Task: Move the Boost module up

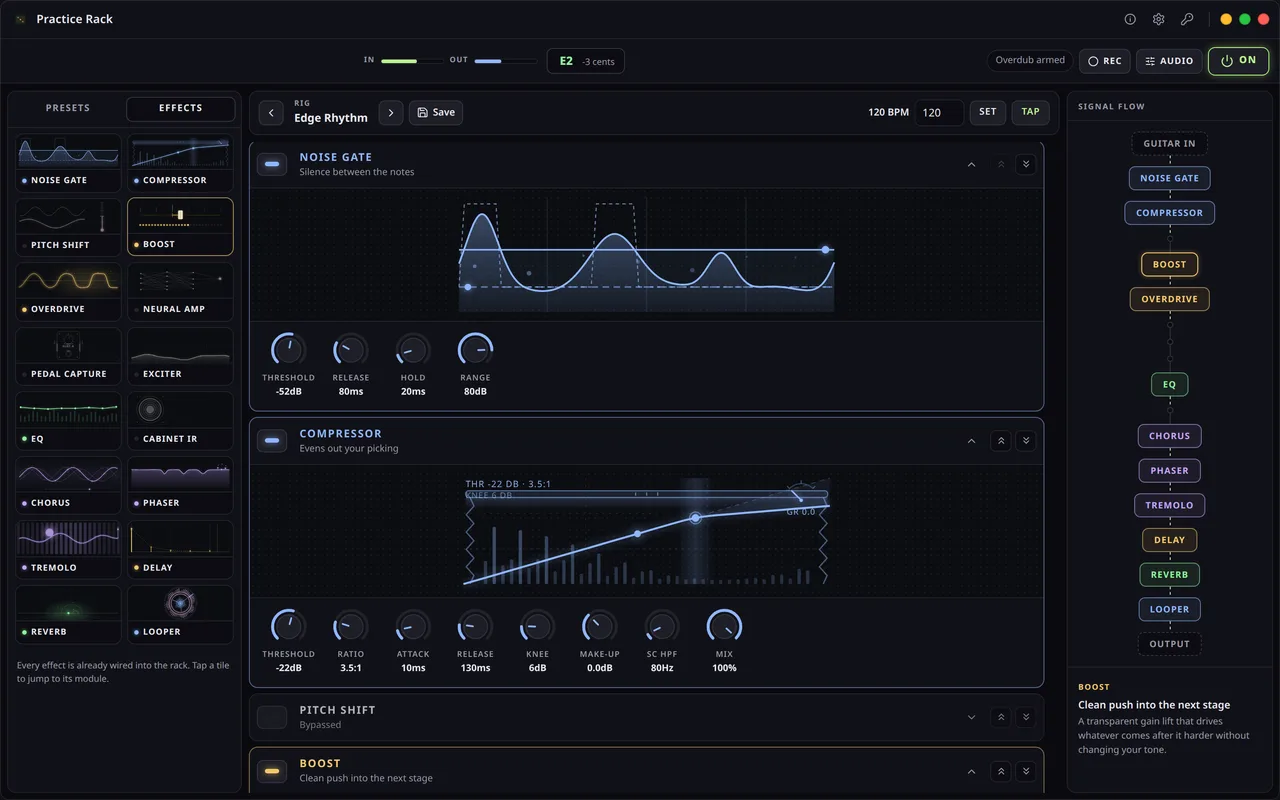Action: 1001,771
